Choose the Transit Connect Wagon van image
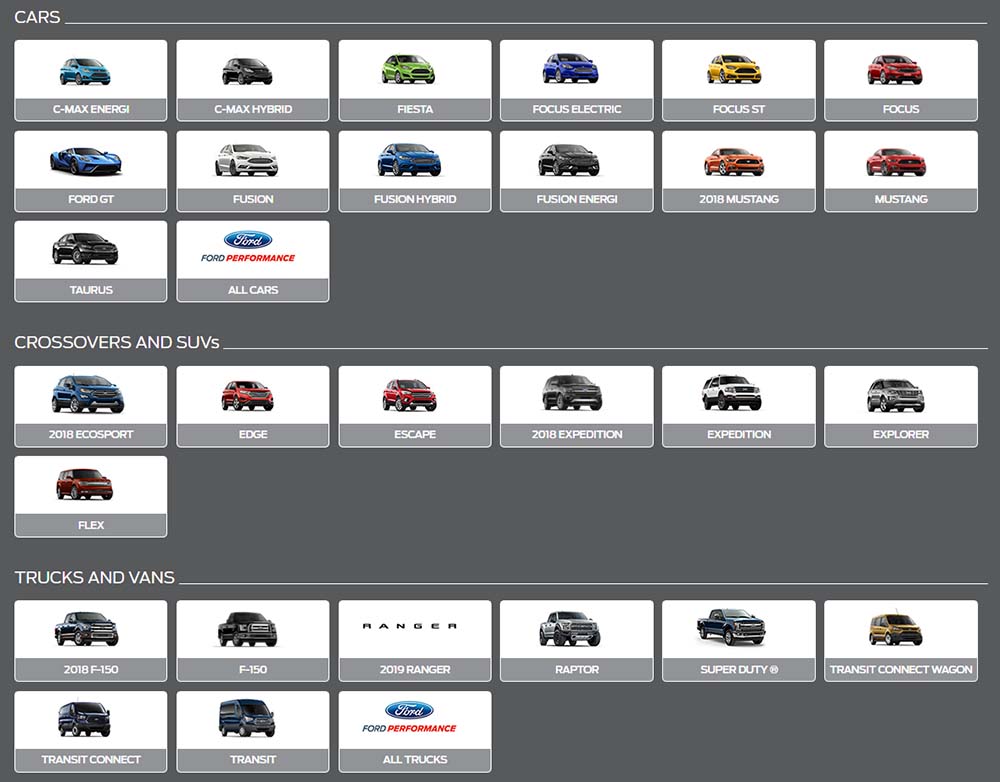The width and height of the screenshot is (1000, 782). click(x=895, y=630)
